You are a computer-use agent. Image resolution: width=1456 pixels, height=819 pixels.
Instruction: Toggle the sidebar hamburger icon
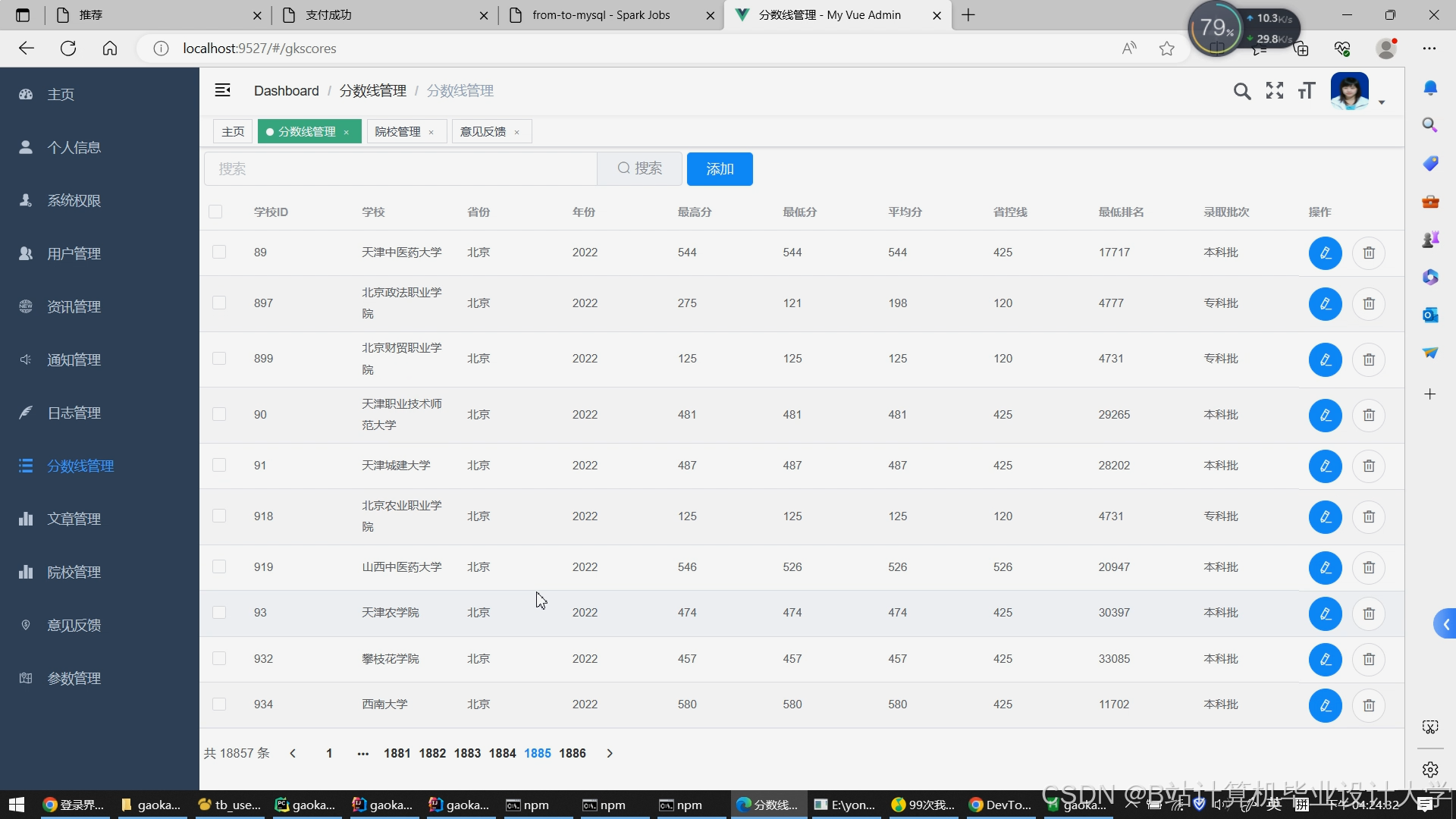click(222, 90)
